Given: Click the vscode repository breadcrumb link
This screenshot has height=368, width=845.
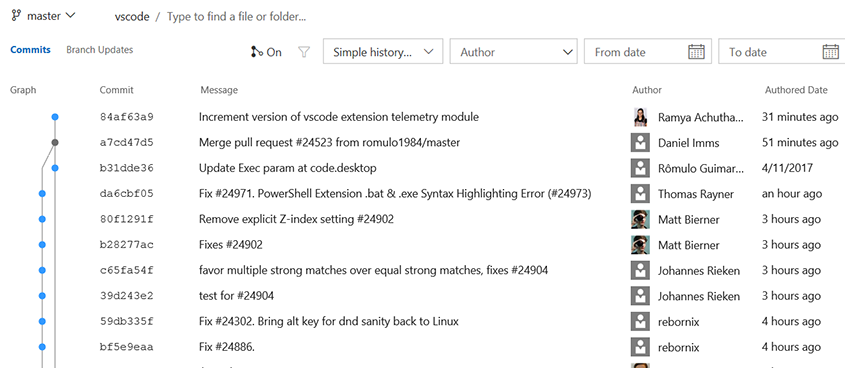Looking at the screenshot, I should point(132,17).
